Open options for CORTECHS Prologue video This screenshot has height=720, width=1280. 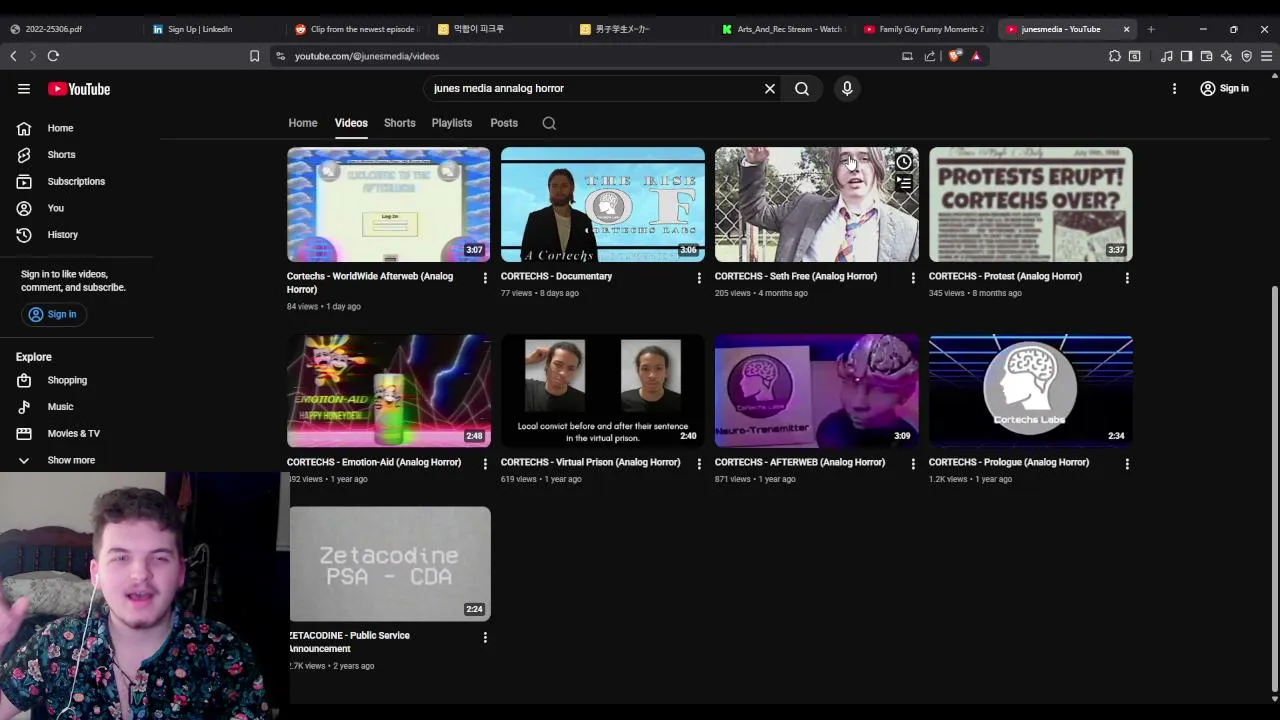click(x=1127, y=464)
